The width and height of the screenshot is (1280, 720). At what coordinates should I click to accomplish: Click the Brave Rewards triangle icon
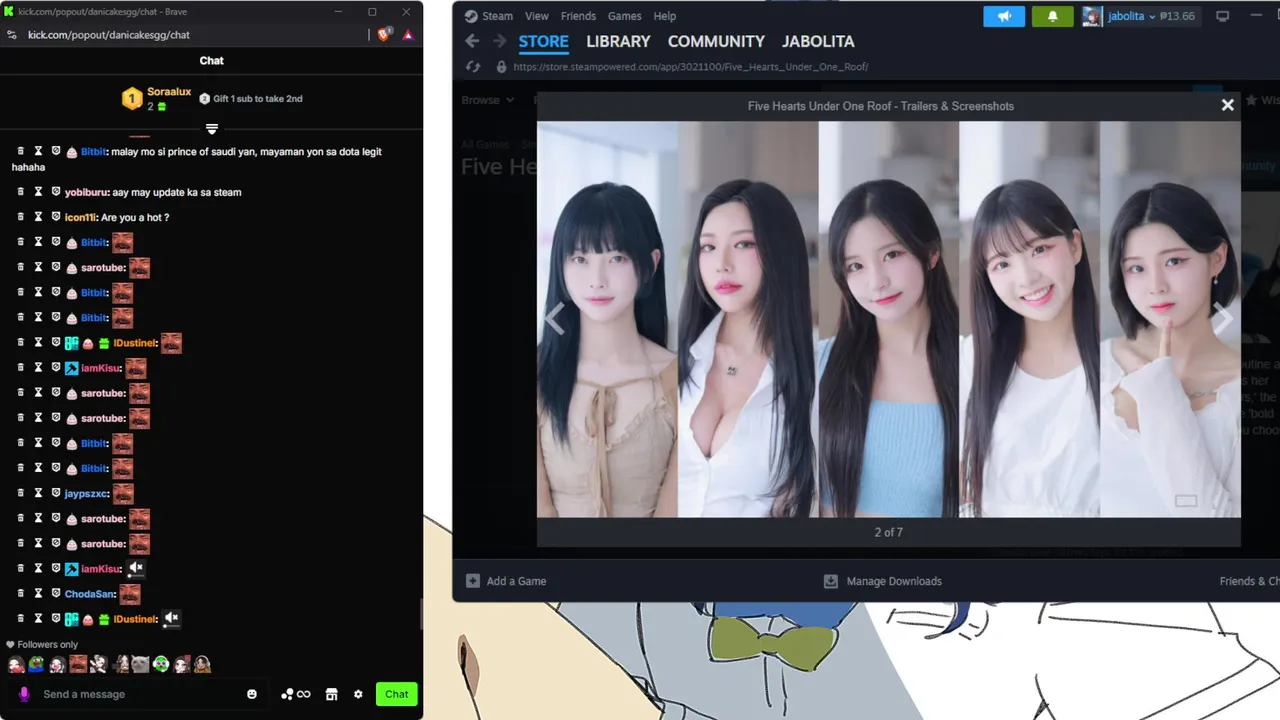click(x=408, y=34)
